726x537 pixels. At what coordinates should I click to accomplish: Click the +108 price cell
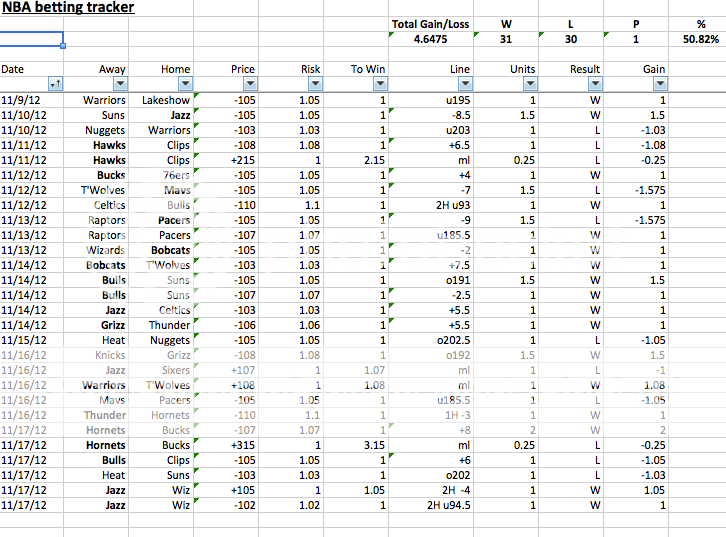[x=226, y=385]
